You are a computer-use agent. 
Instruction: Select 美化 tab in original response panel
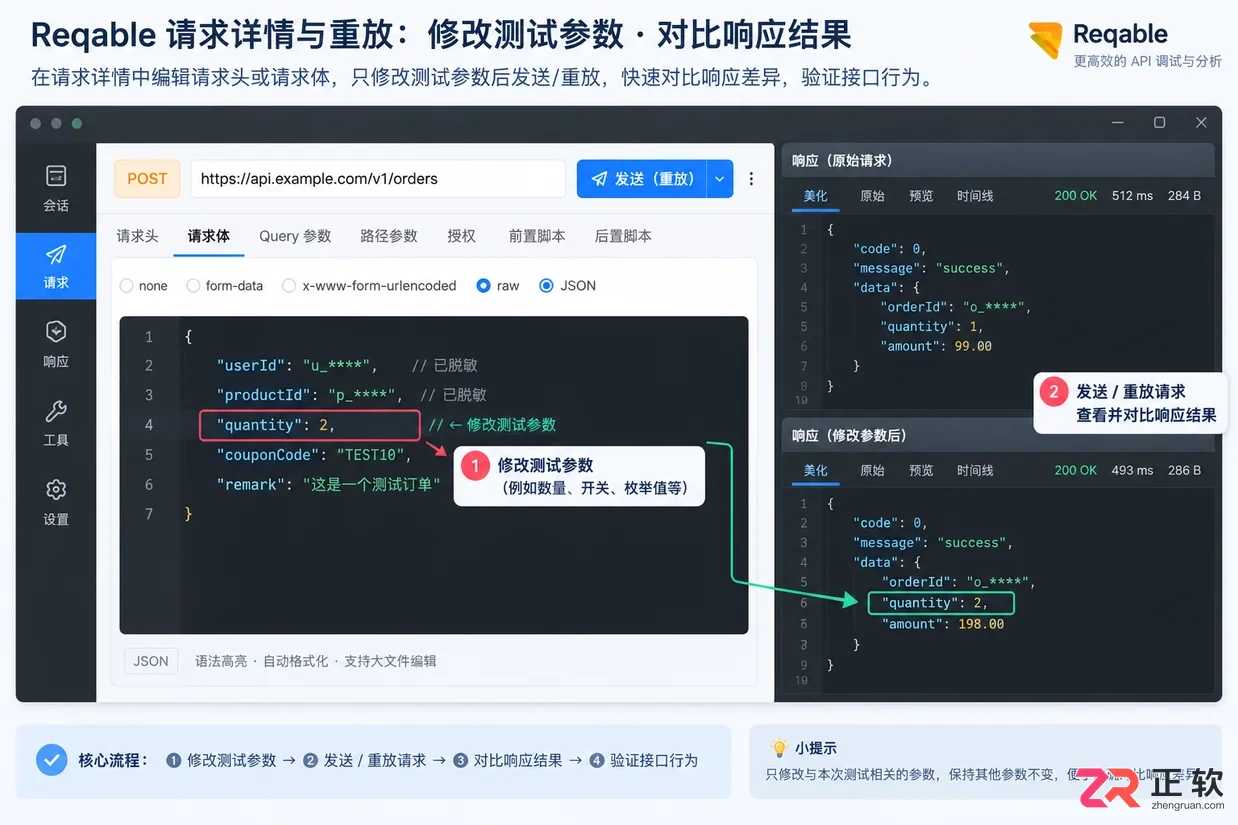coord(816,196)
